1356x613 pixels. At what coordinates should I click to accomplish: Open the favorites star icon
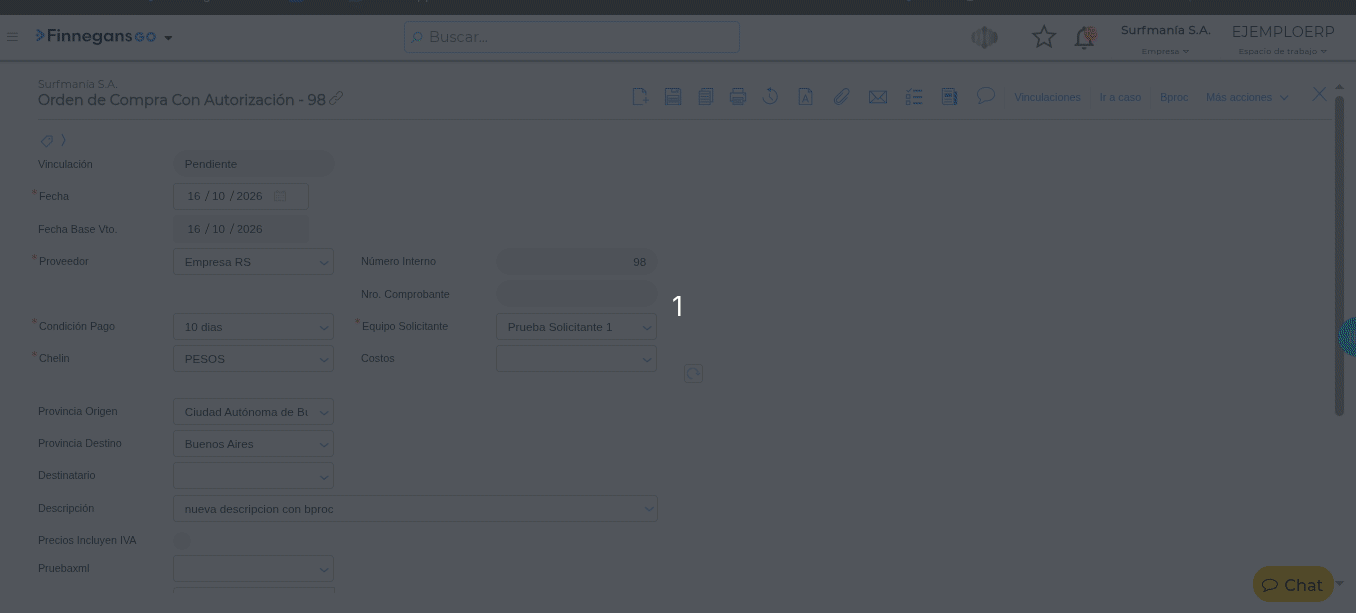pos(1044,37)
